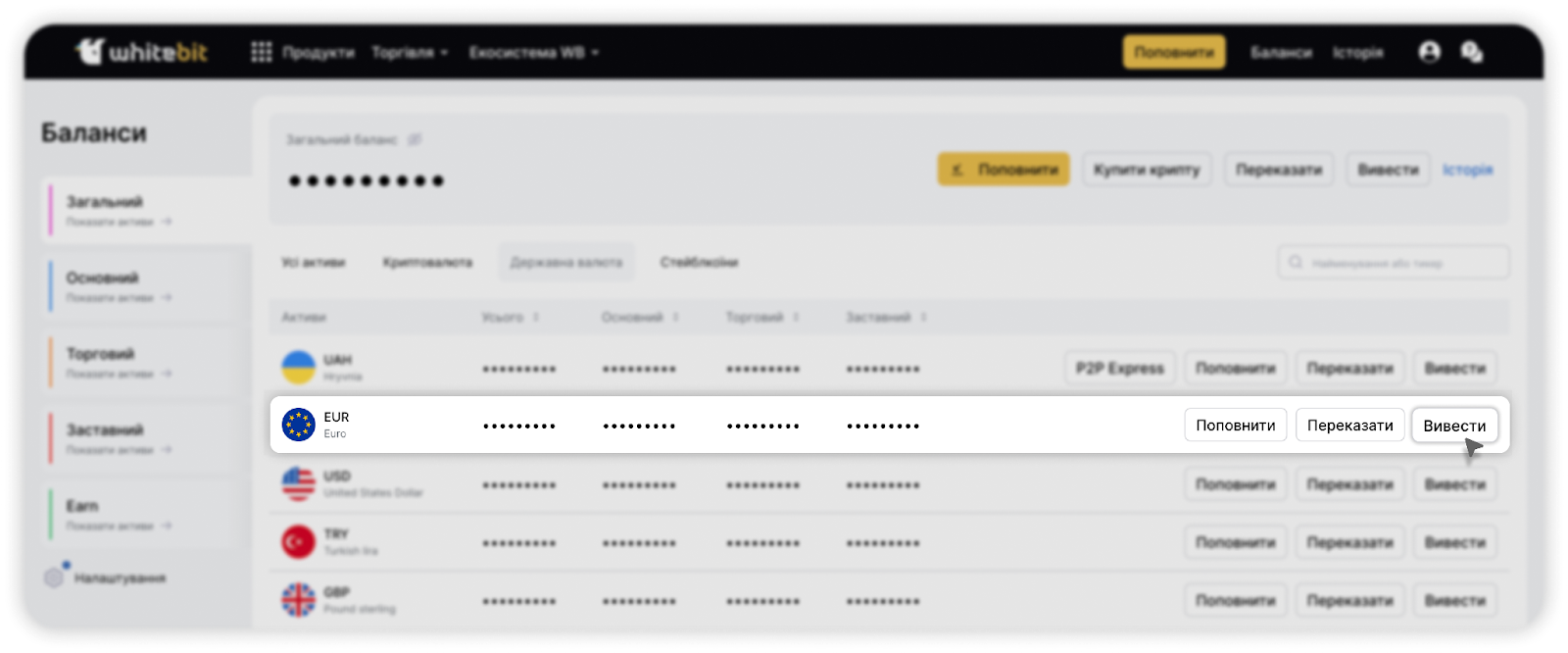Sort assets by the Усього column
Image resolution: width=1568 pixels, height=653 pixels.
(510, 318)
